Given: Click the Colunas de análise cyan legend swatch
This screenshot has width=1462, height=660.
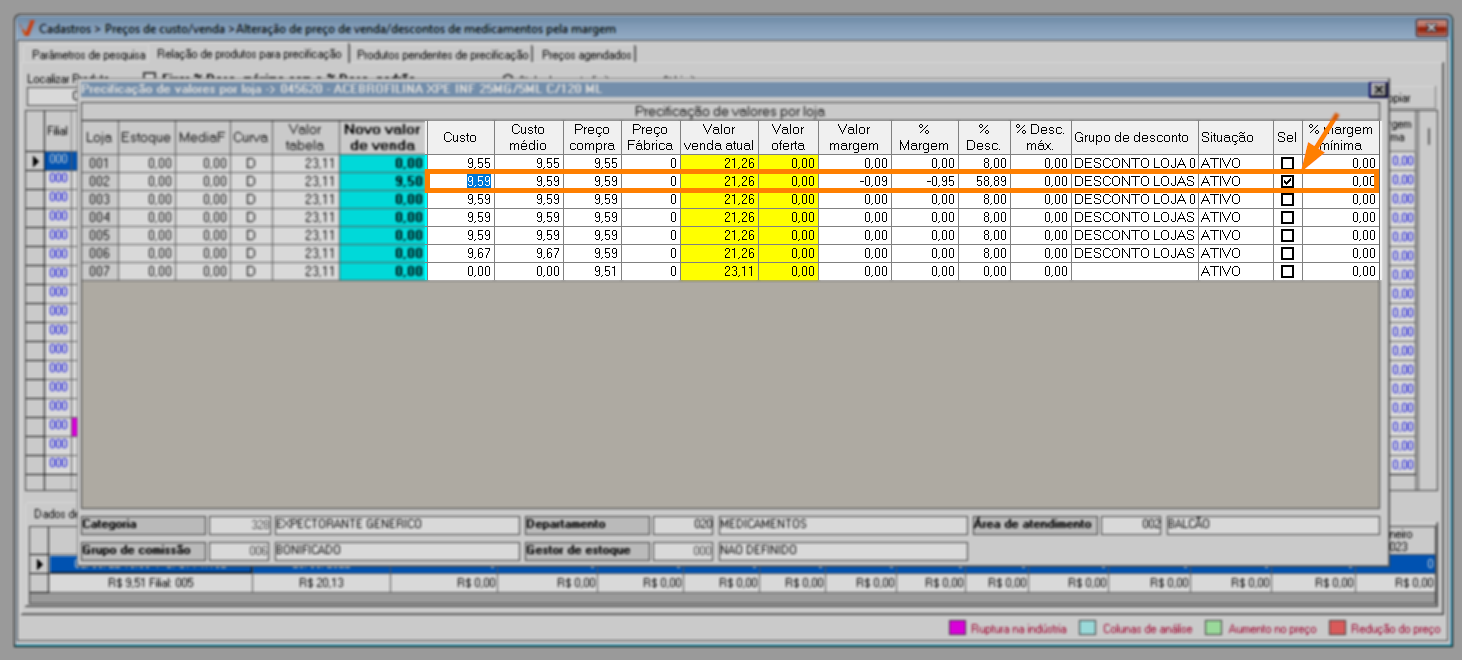Looking at the screenshot, I should [1088, 629].
